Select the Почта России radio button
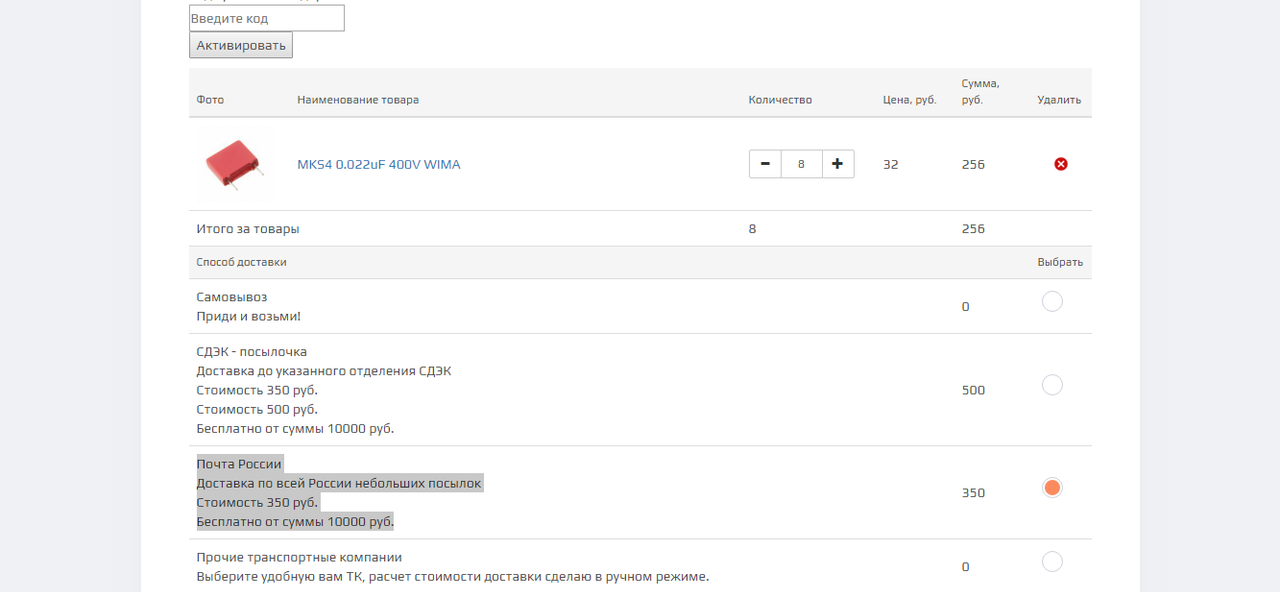1280x592 pixels. [x=1052, y=488]
